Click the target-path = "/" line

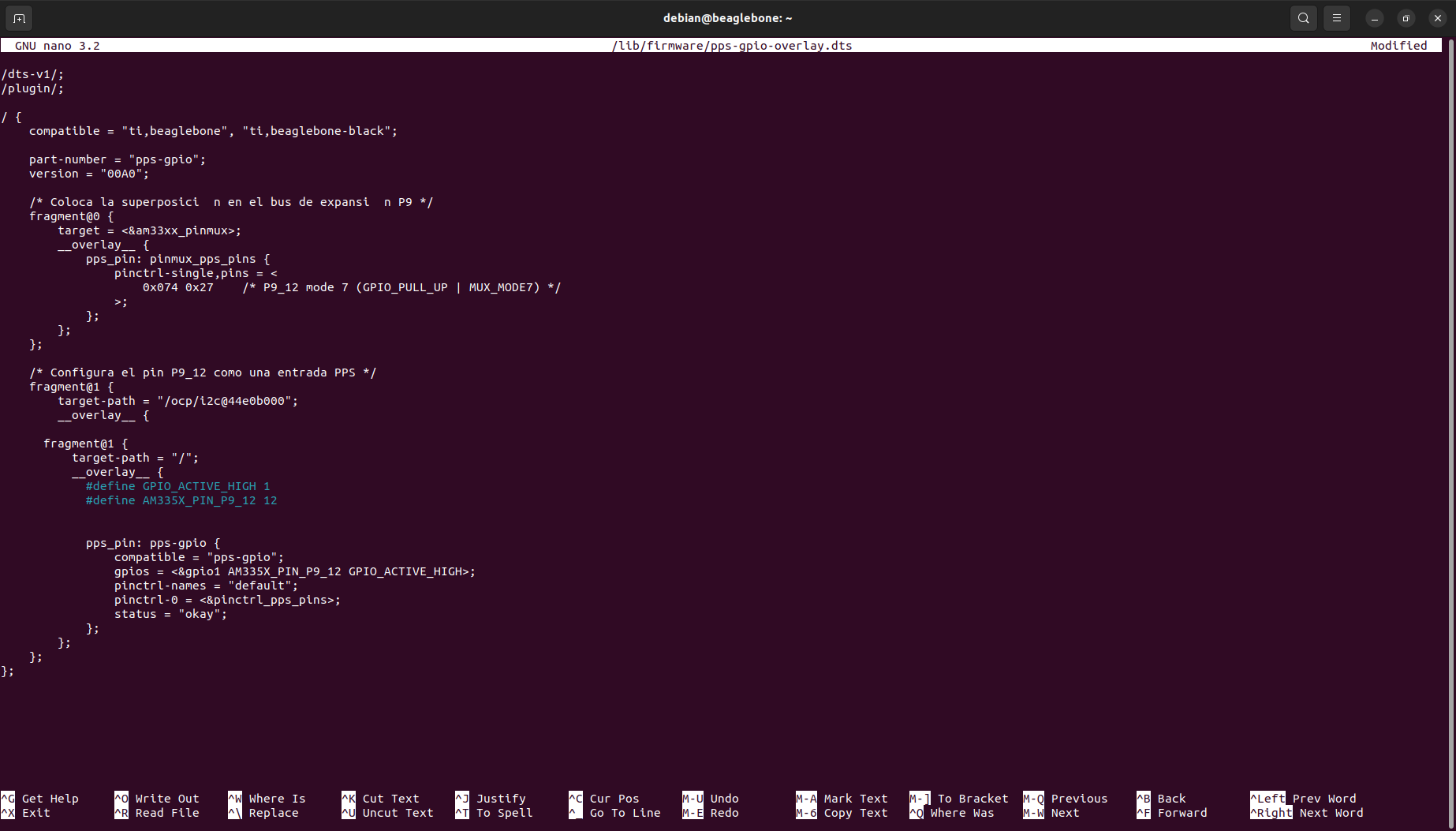[x=135, y=458]
